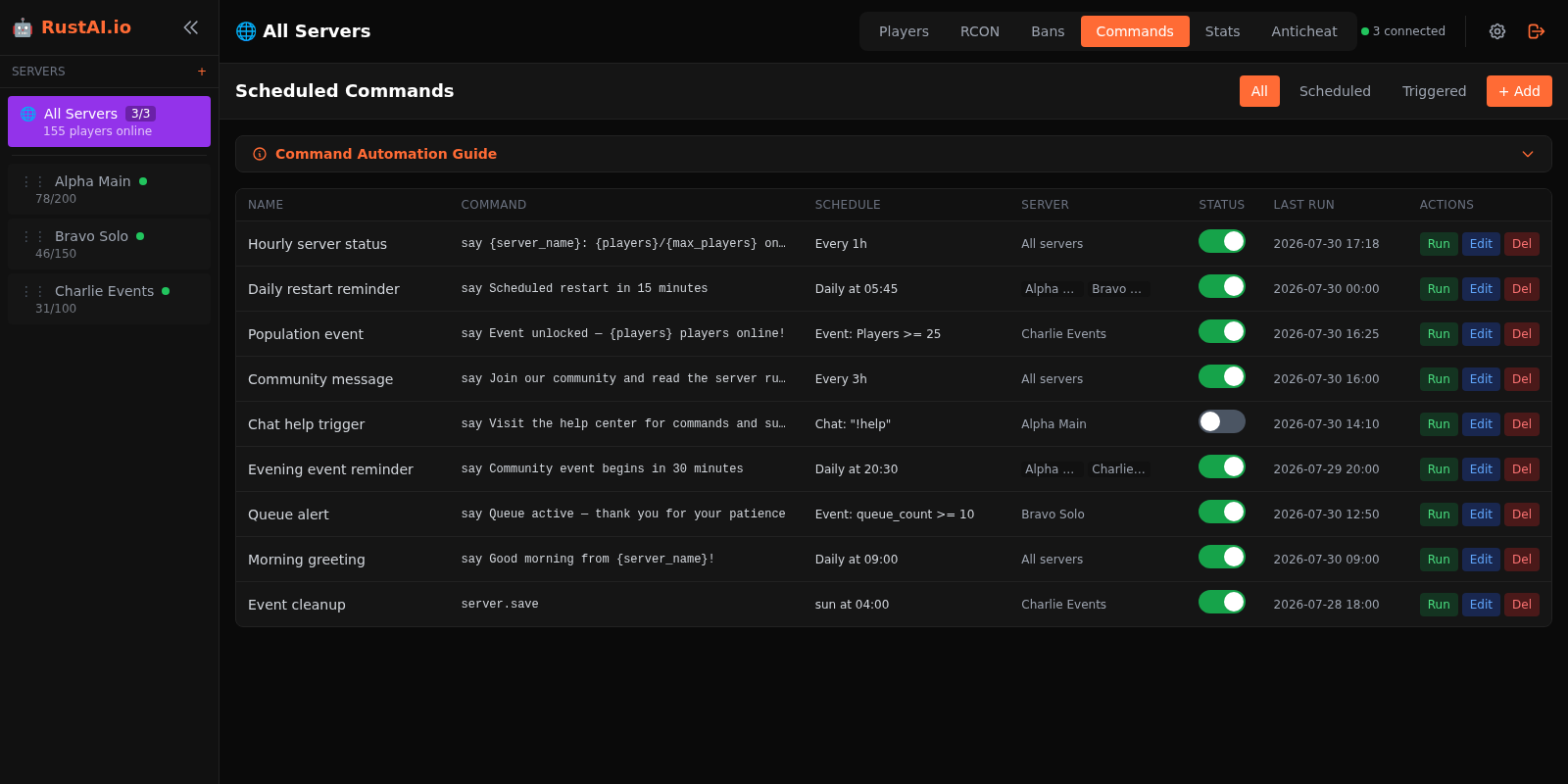This screenshot has height=784, width=1568.
Task: Open settings gear icon
Action: (x=1497, y=31)
